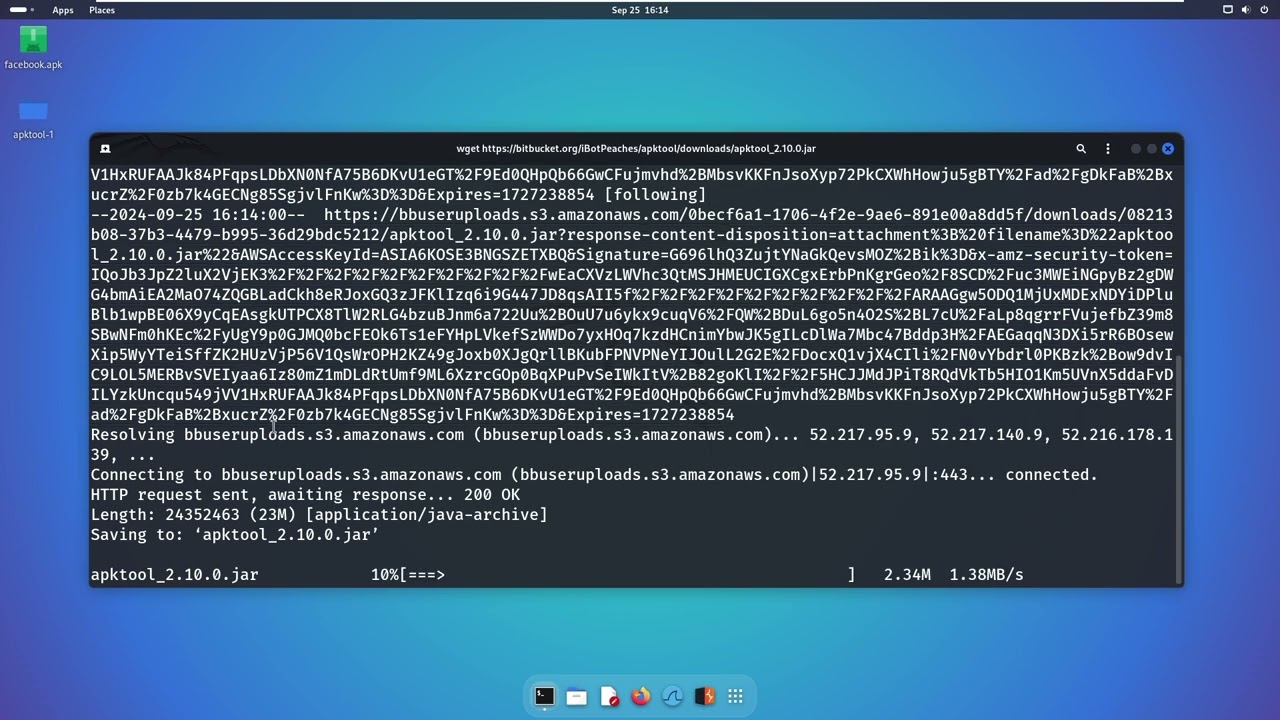Click the 'HTTP request sent' 200 OK line
The image size is (1280, 720).
305,495
